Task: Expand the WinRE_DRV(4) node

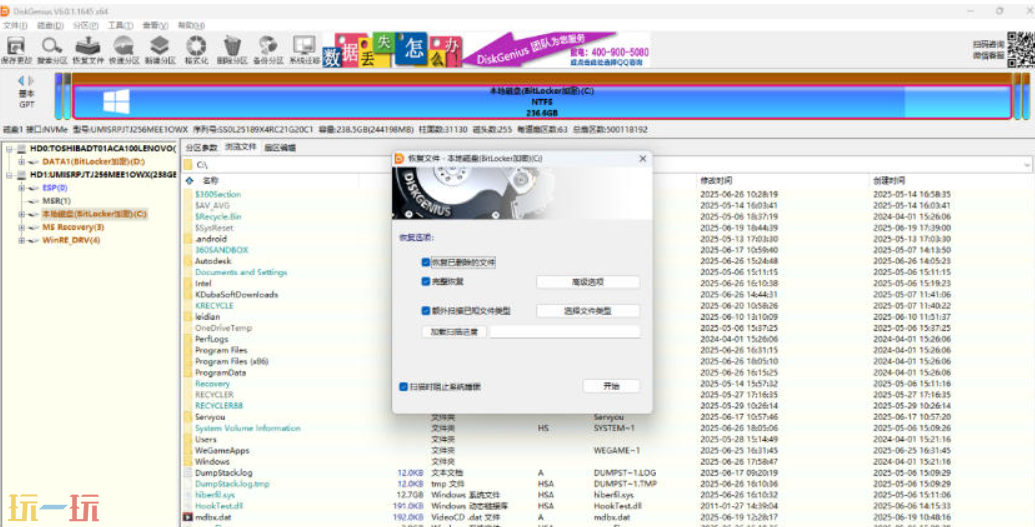Action: pos(21,240)
